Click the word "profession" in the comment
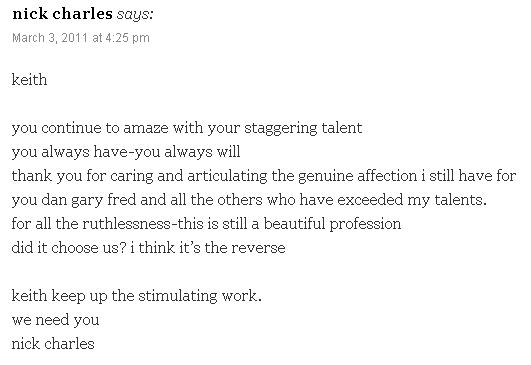The image size is (531, 365). (x=365, y=225)
